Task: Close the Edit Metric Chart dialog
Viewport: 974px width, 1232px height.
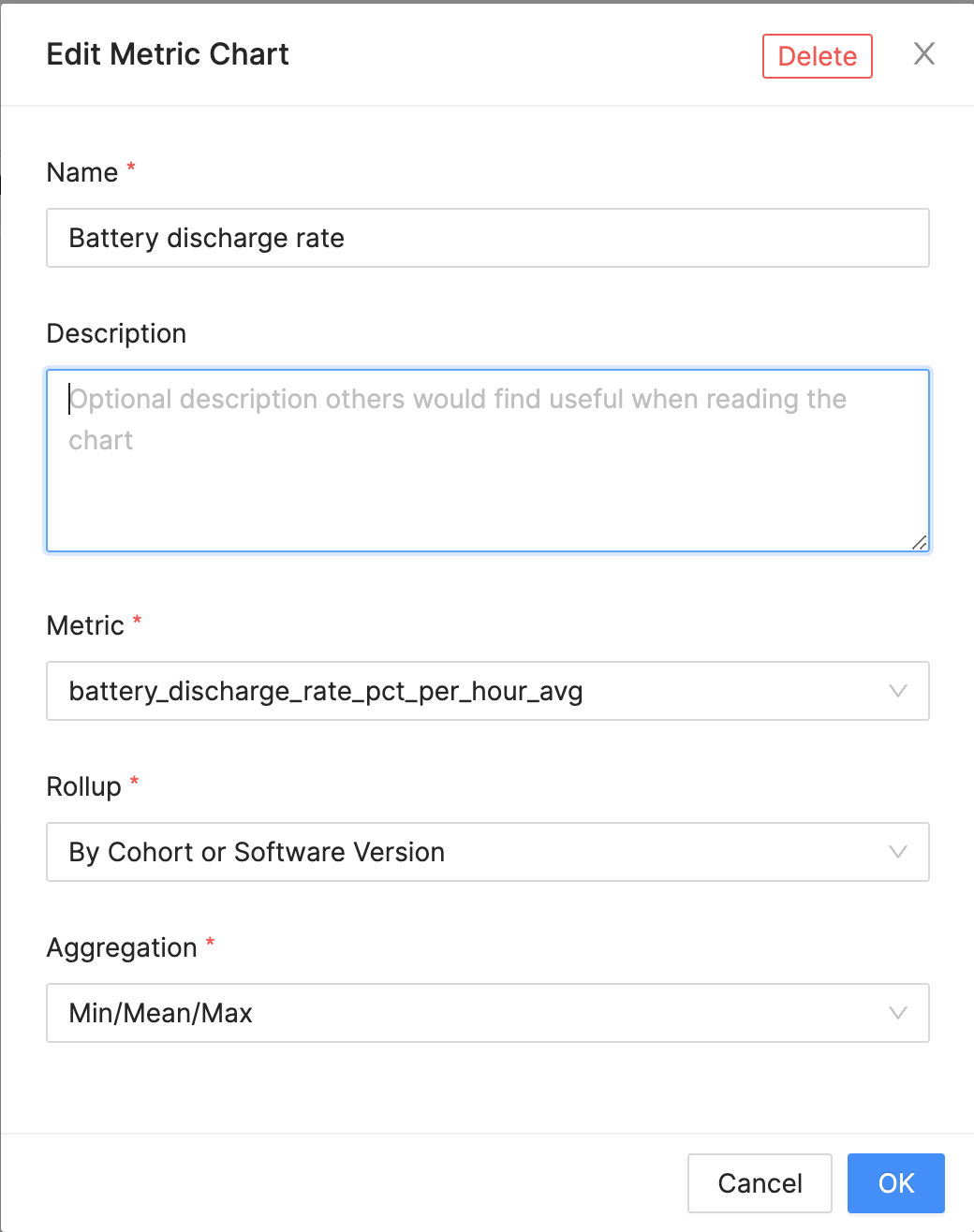Action: click(923, 54)
